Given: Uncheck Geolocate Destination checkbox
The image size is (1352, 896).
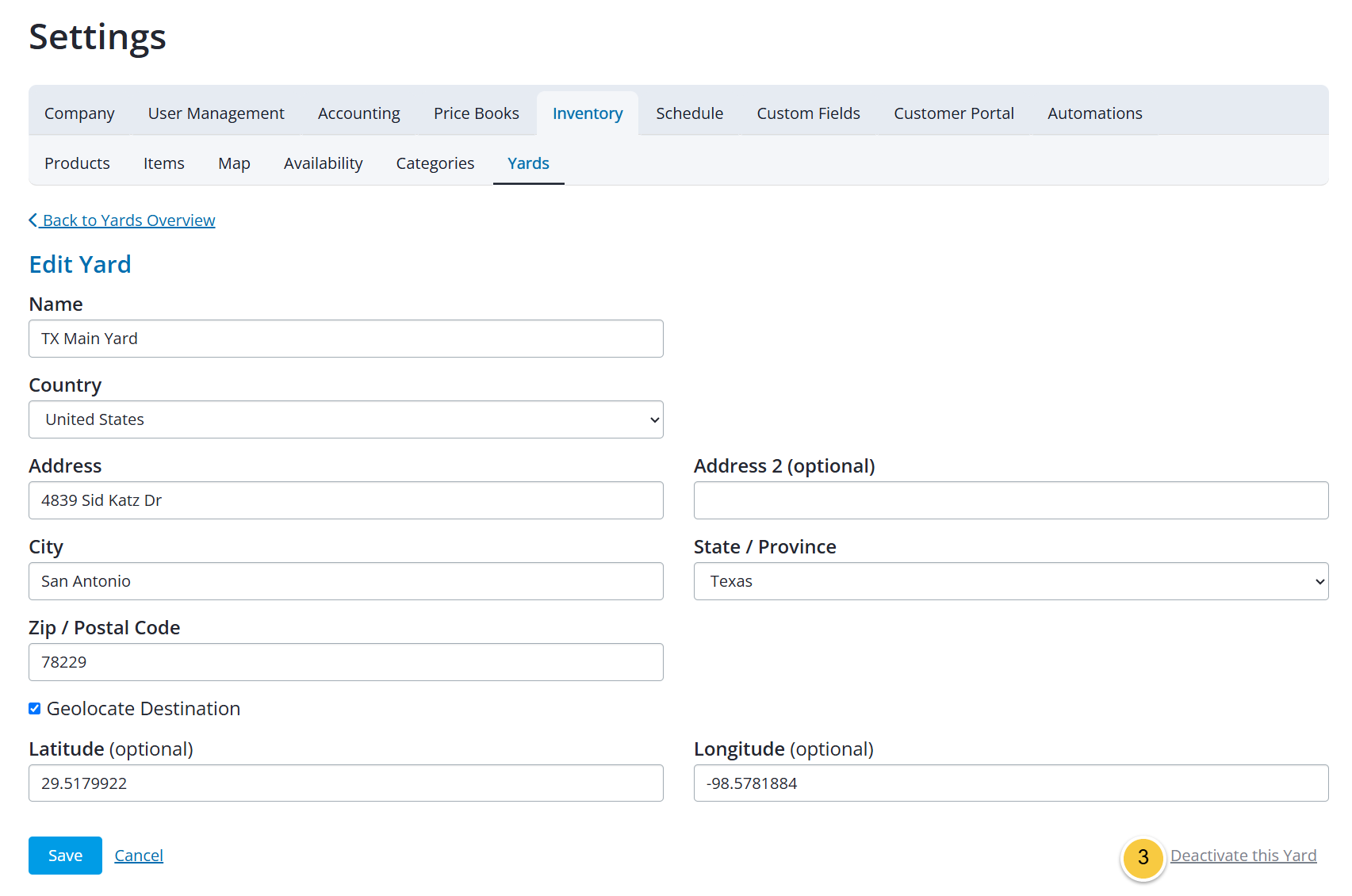Looking at the screenshot, I should [x=35, y=709].
